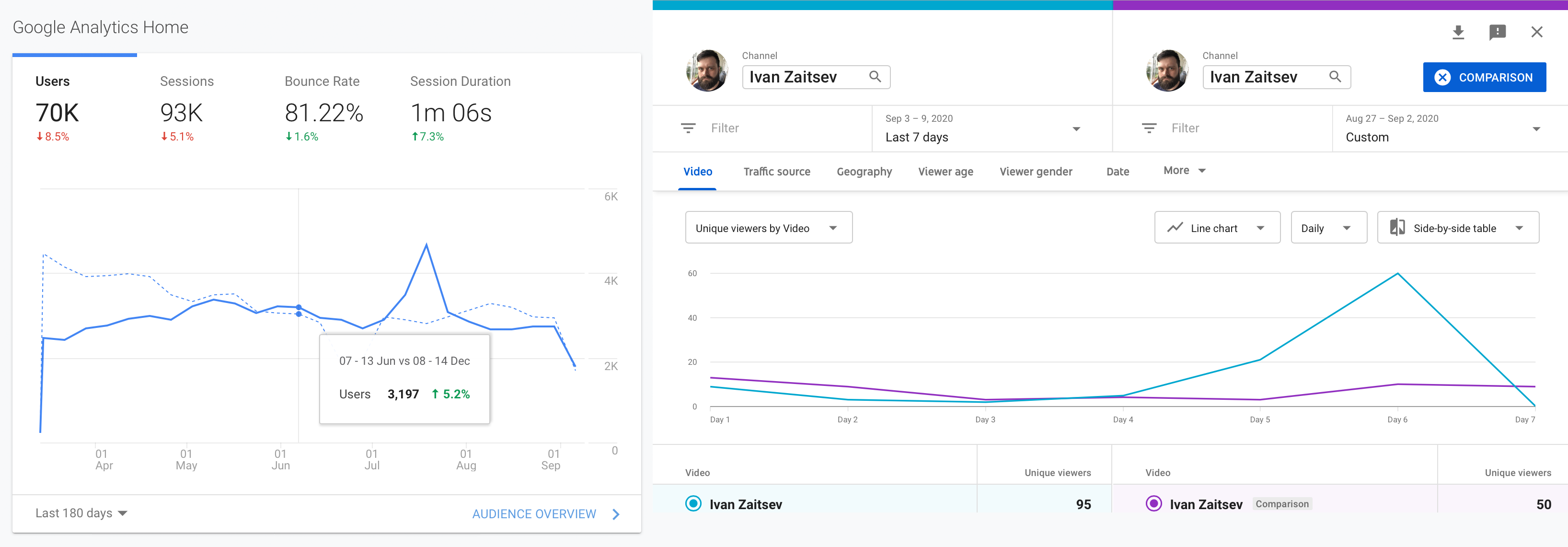Click the left filter icon
Screen dimensions: 1568x547
tap(688, 128)
